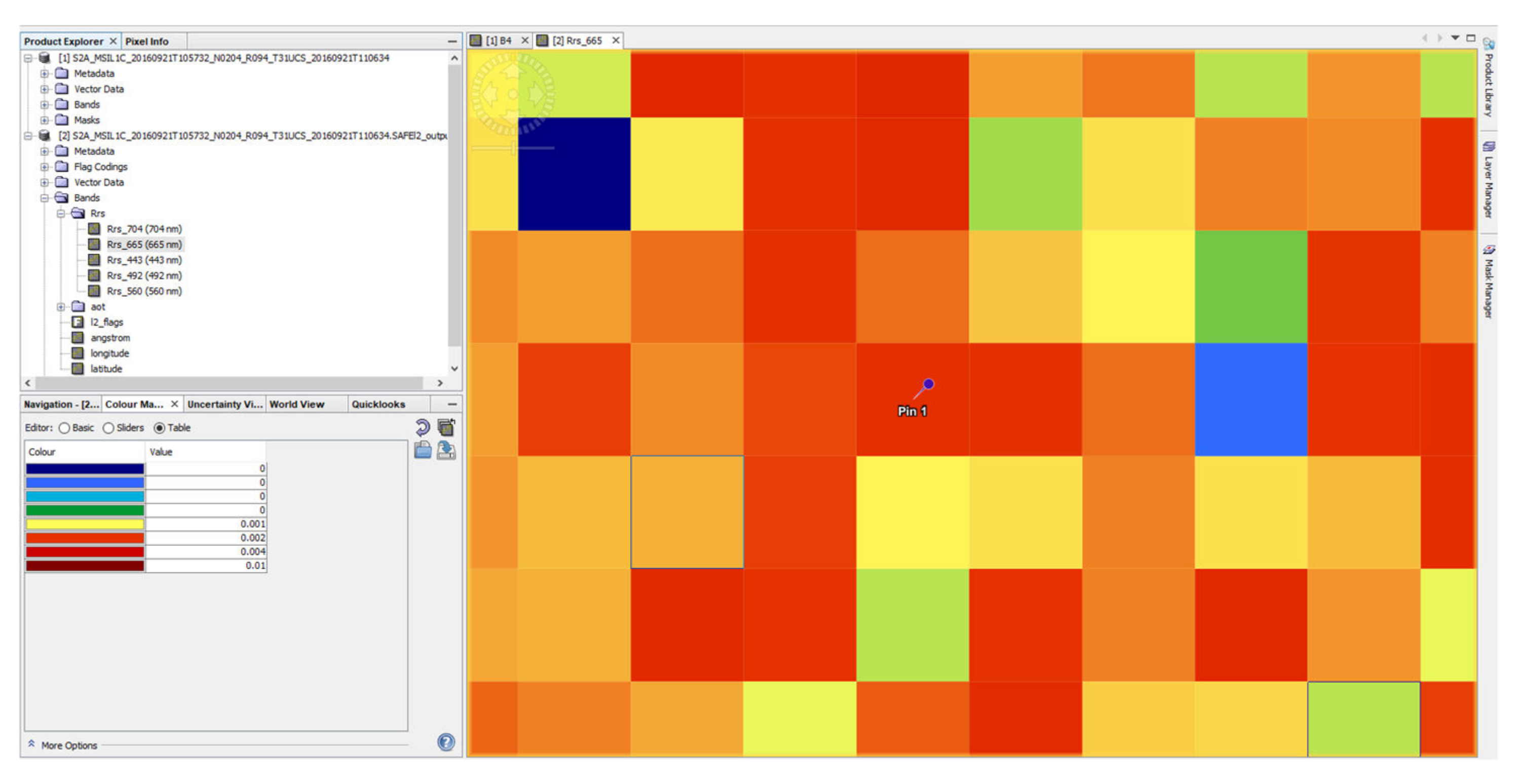This screenshot has height=784, width=1520.
Task: Expand Masks folder of first product
Action: 44,121
